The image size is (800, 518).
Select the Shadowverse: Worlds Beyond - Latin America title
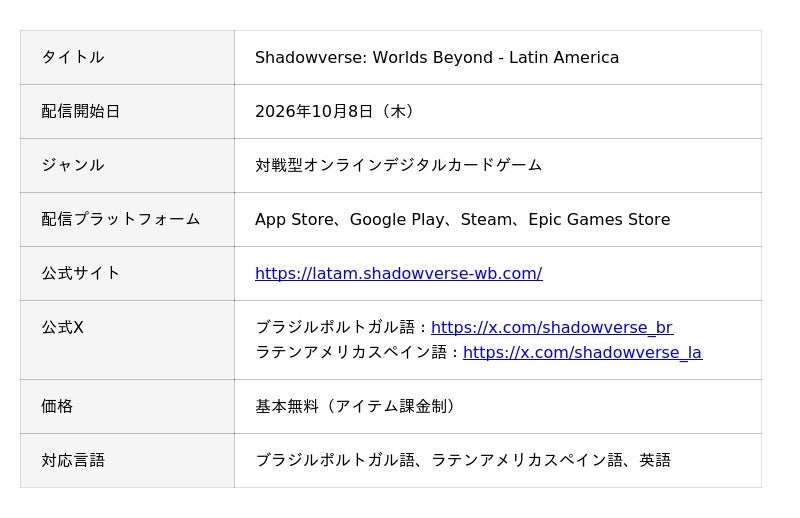(437, 58)
